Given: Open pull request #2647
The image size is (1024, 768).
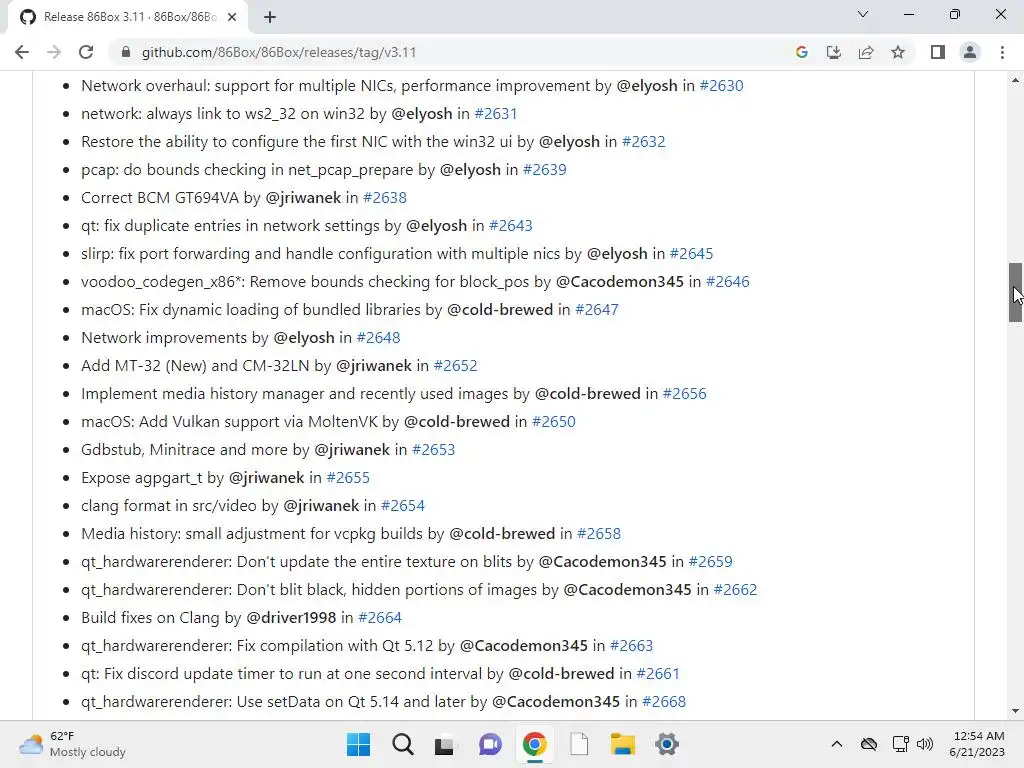Looking at the screenshot, I should point(597,310).
